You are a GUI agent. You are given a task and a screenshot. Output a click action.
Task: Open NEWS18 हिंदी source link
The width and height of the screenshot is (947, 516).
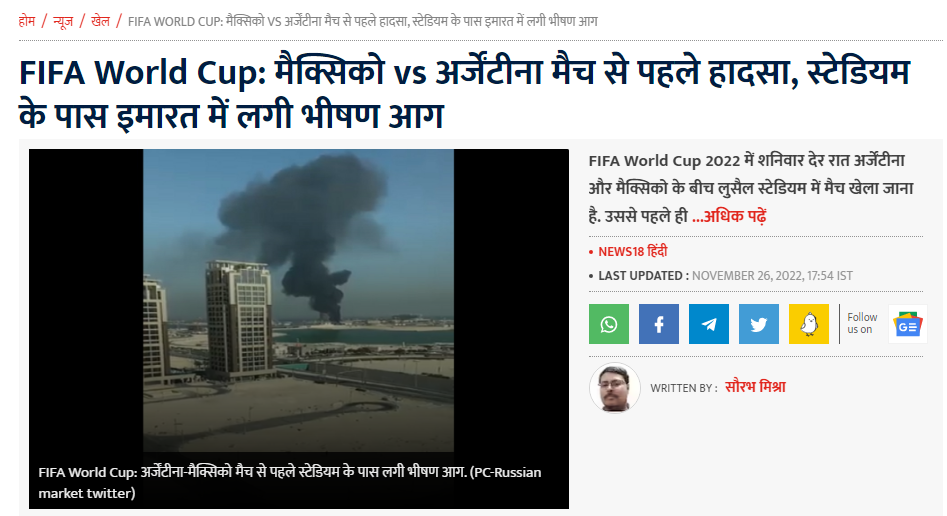(x=632, y=251)
